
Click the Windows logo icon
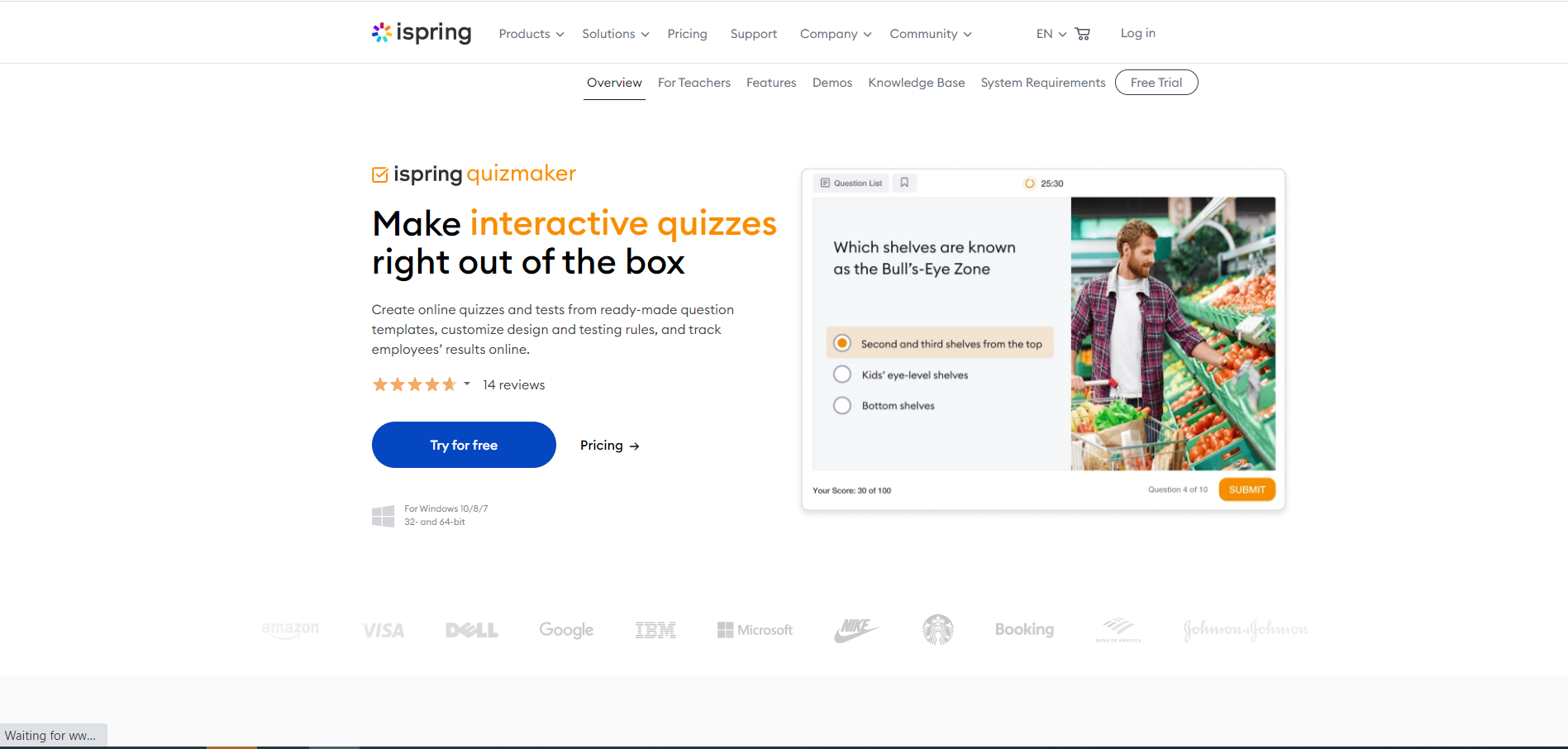(383, 517)
